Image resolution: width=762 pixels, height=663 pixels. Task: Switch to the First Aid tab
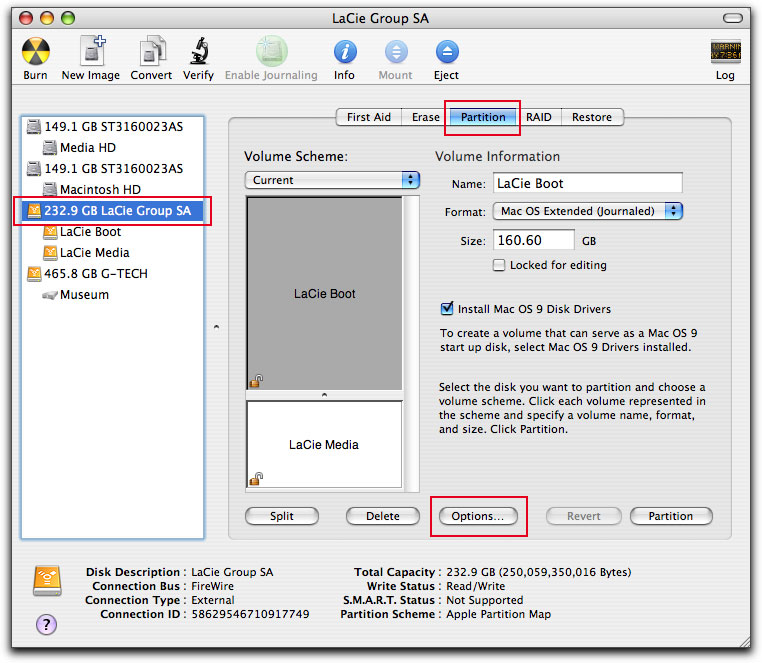(368, 117)
